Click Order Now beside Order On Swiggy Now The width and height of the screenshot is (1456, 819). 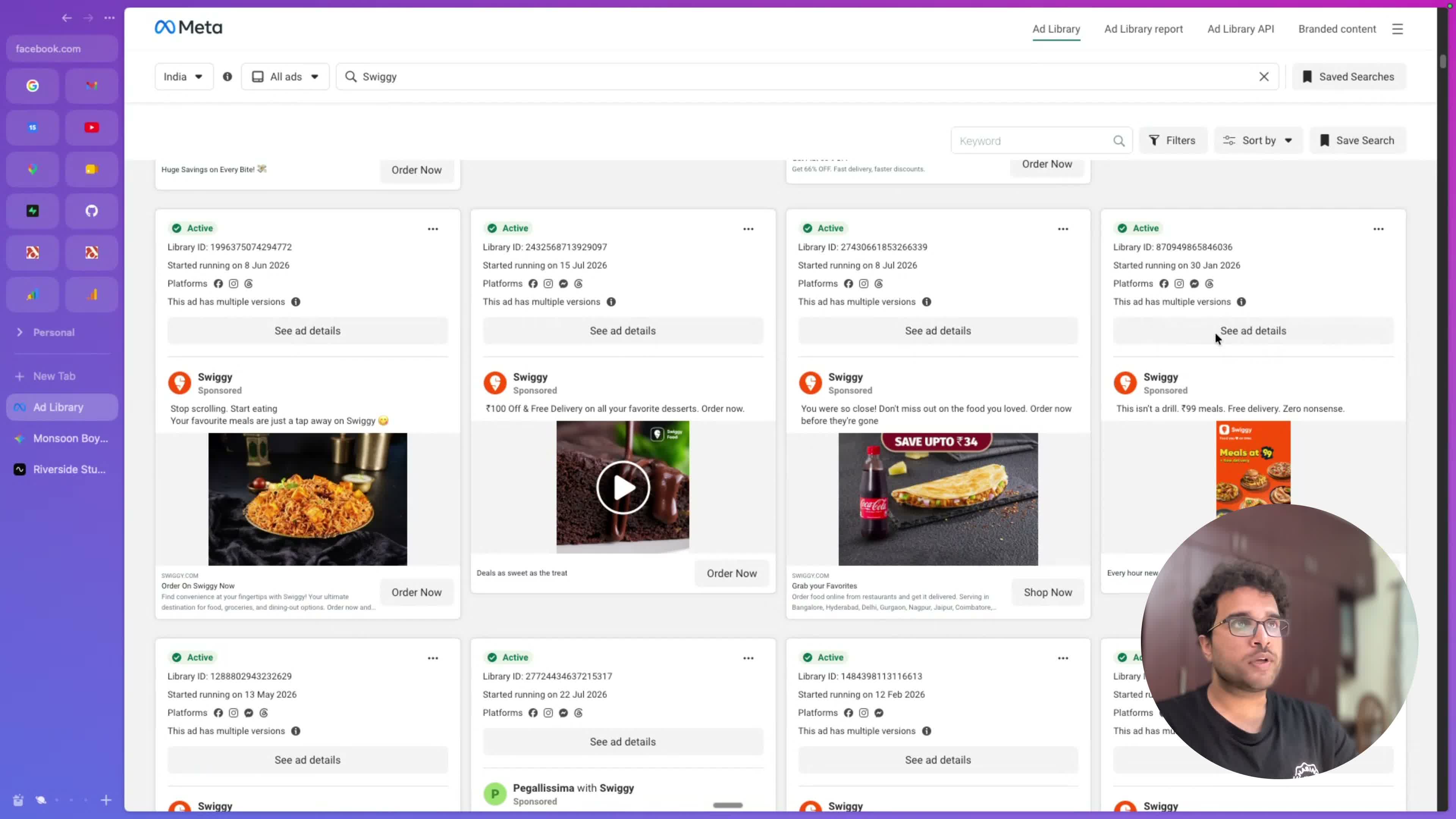coord(417,592)
